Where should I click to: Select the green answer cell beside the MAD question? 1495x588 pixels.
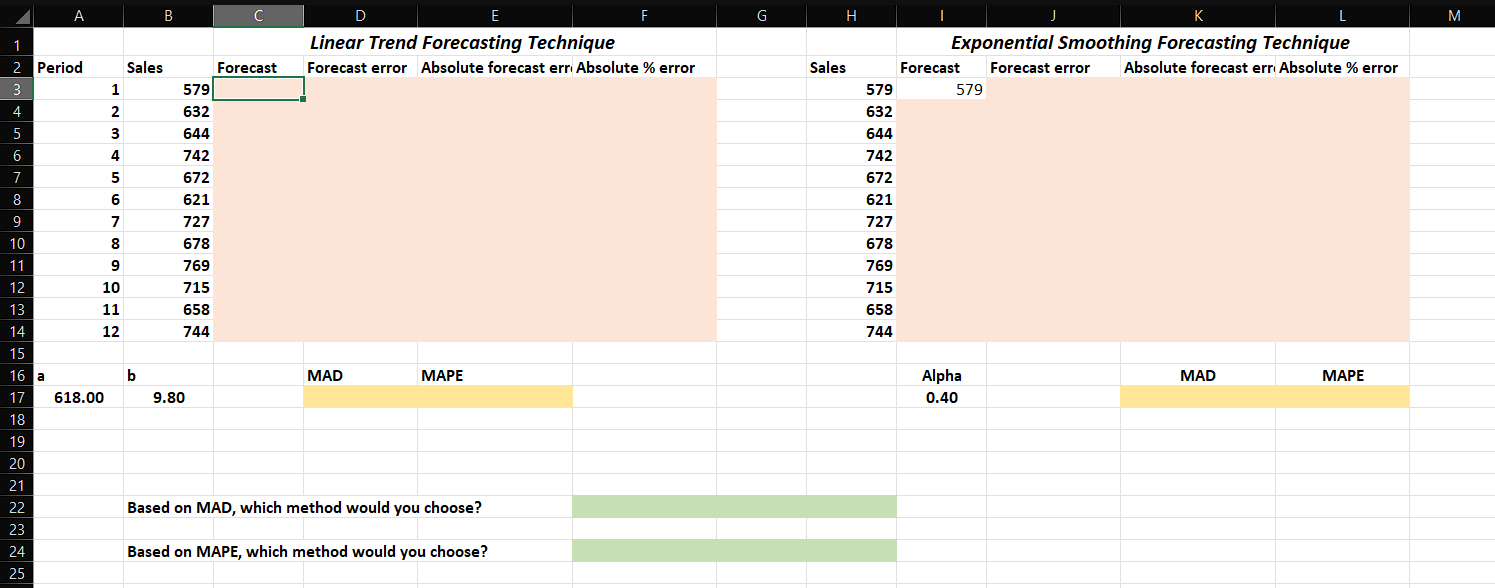pos(734,507)
